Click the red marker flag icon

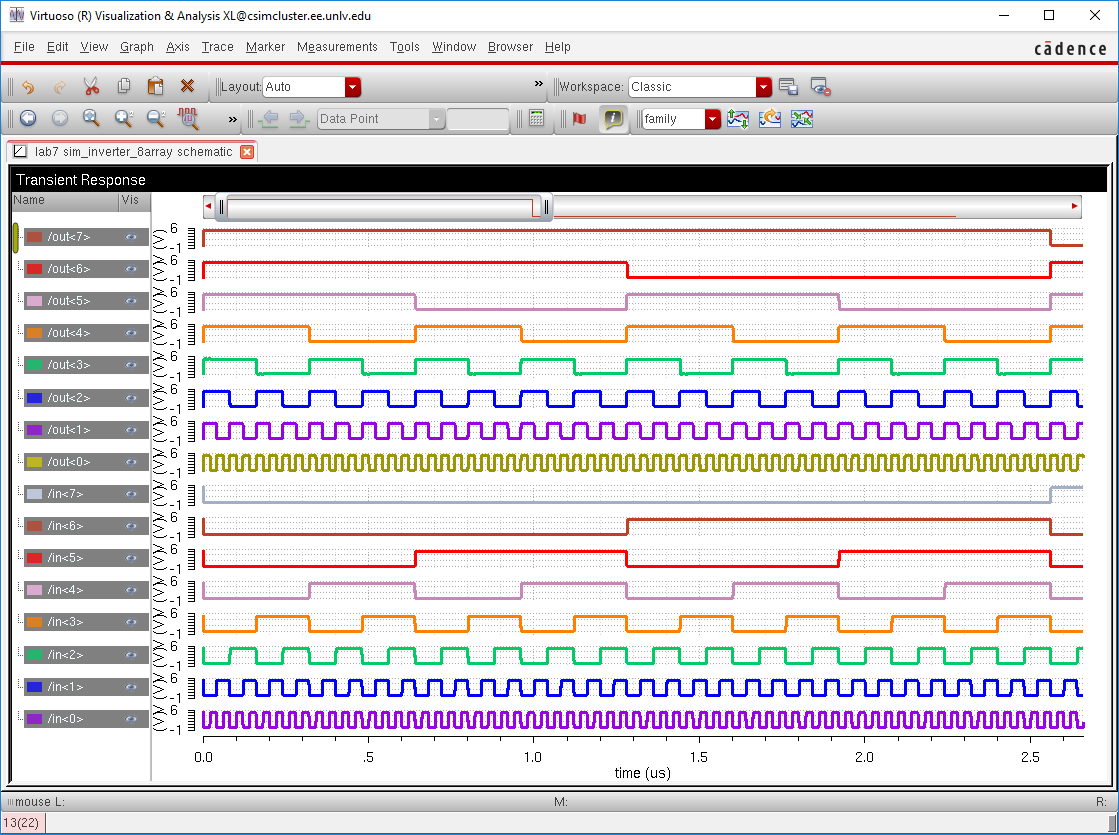click(579, 119)
